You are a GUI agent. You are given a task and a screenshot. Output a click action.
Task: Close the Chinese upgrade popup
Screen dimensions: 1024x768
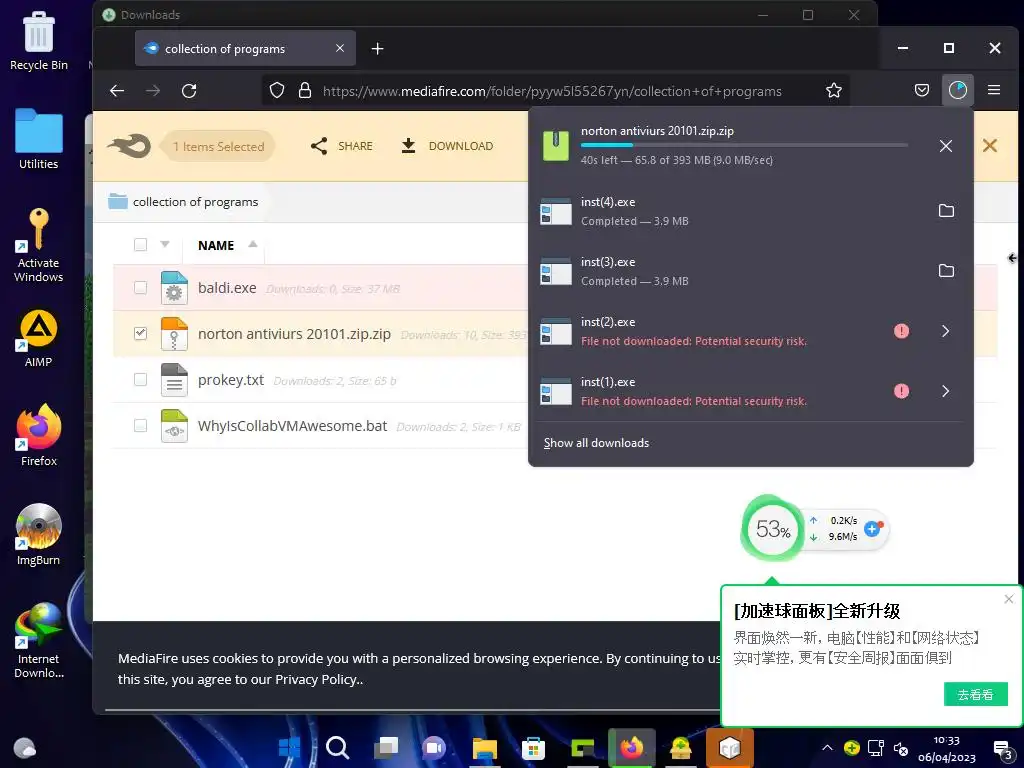pyautogui.click(x=1008, y=599)
